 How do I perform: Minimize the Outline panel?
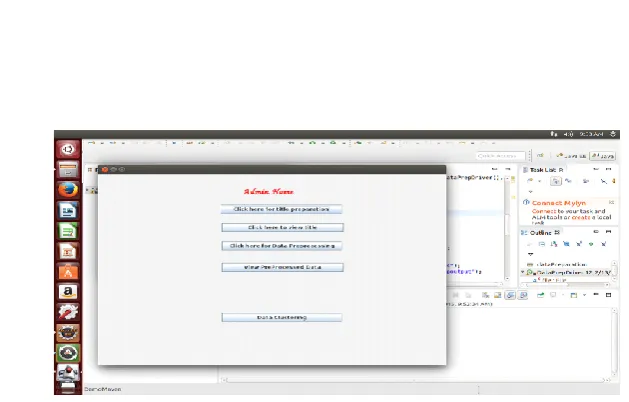click(x=596, y=232)
